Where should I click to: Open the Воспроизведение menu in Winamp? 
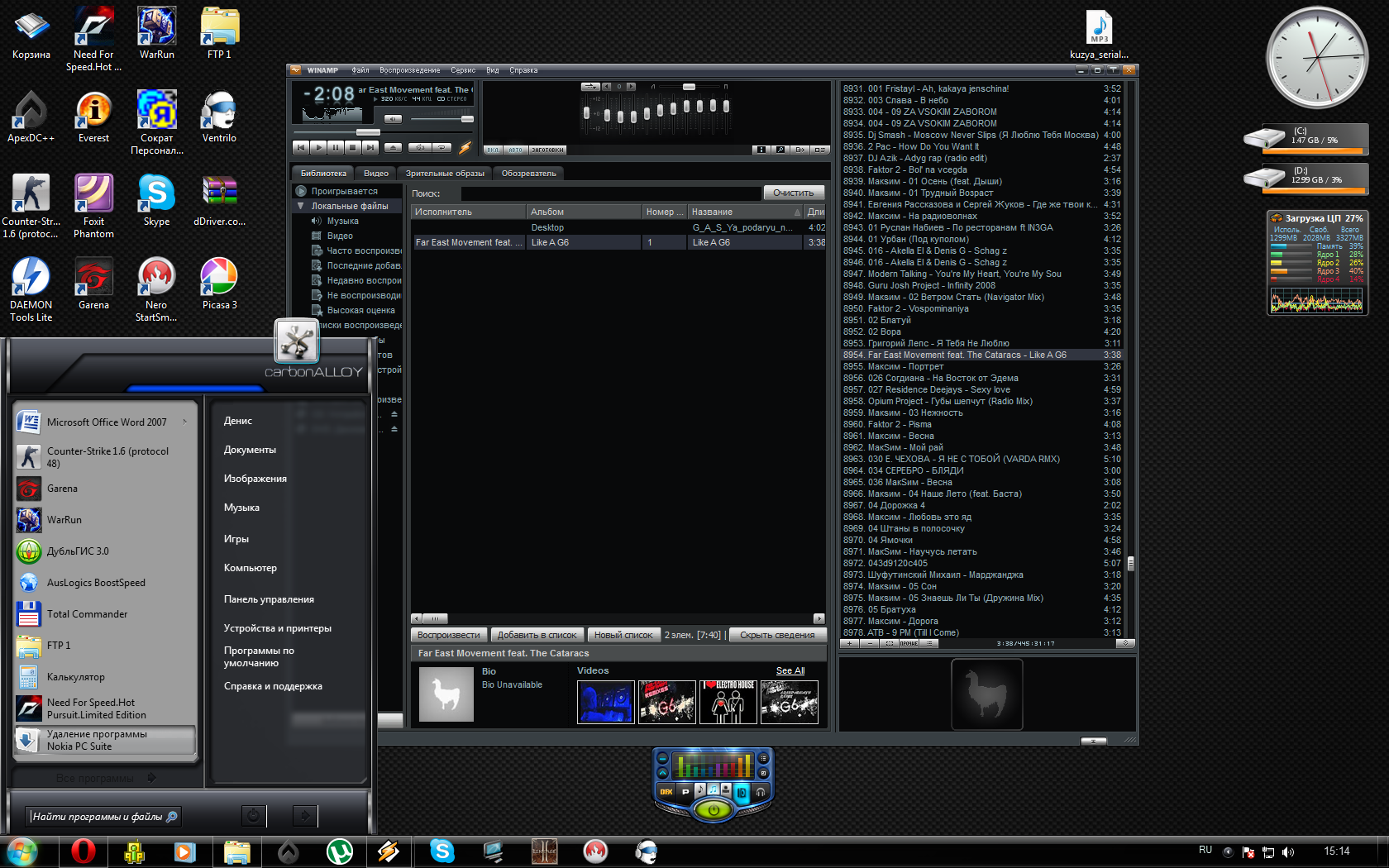coord(409,70)
